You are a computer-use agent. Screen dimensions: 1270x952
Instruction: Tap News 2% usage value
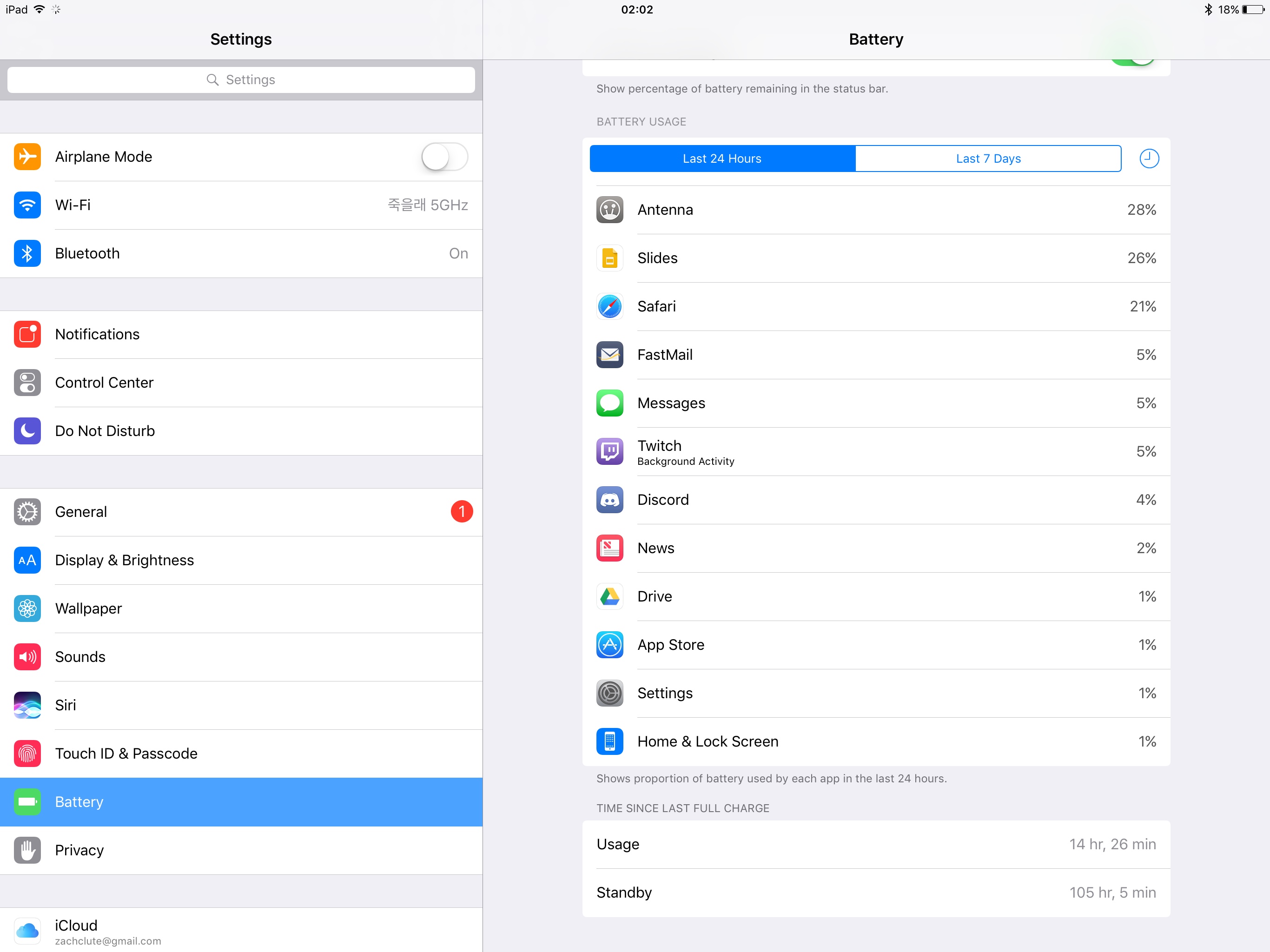point(1146,548)
